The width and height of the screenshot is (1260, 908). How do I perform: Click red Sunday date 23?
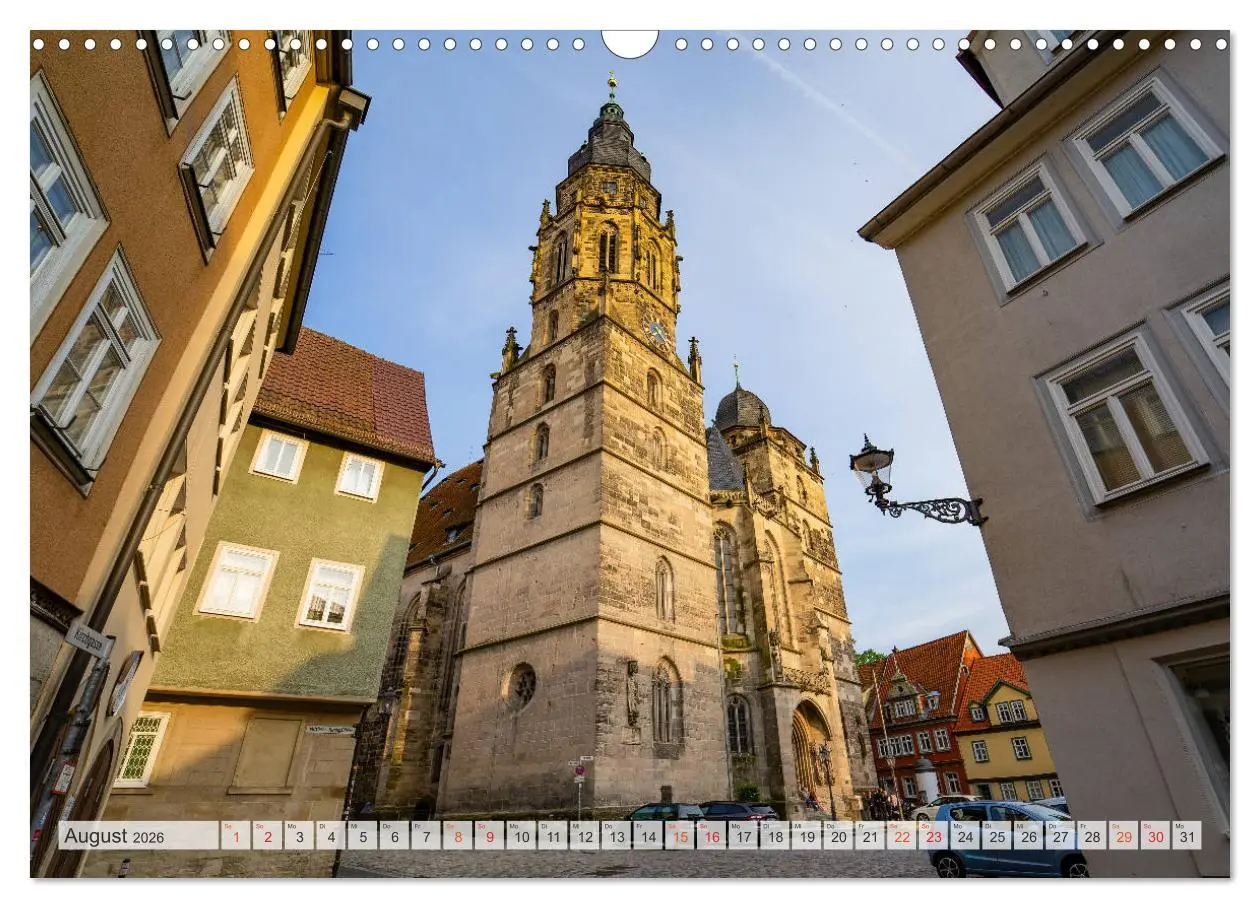[932, 838]
